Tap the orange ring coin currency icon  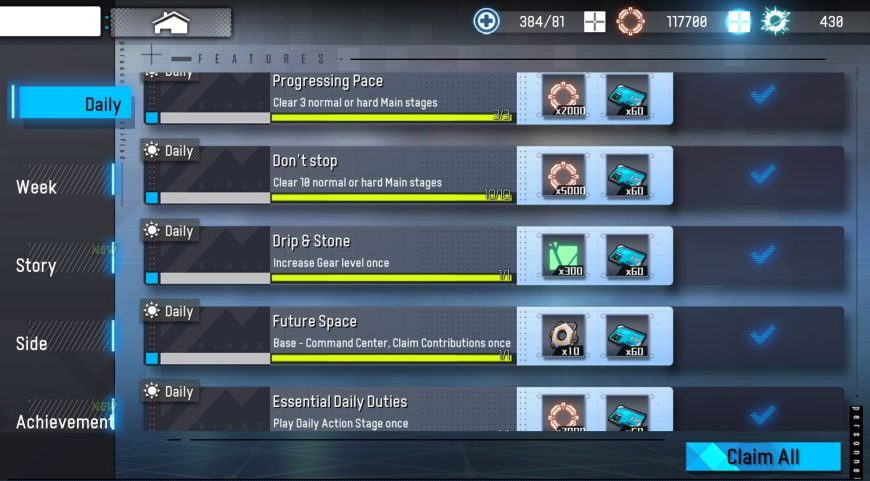(x=631, y=22)
